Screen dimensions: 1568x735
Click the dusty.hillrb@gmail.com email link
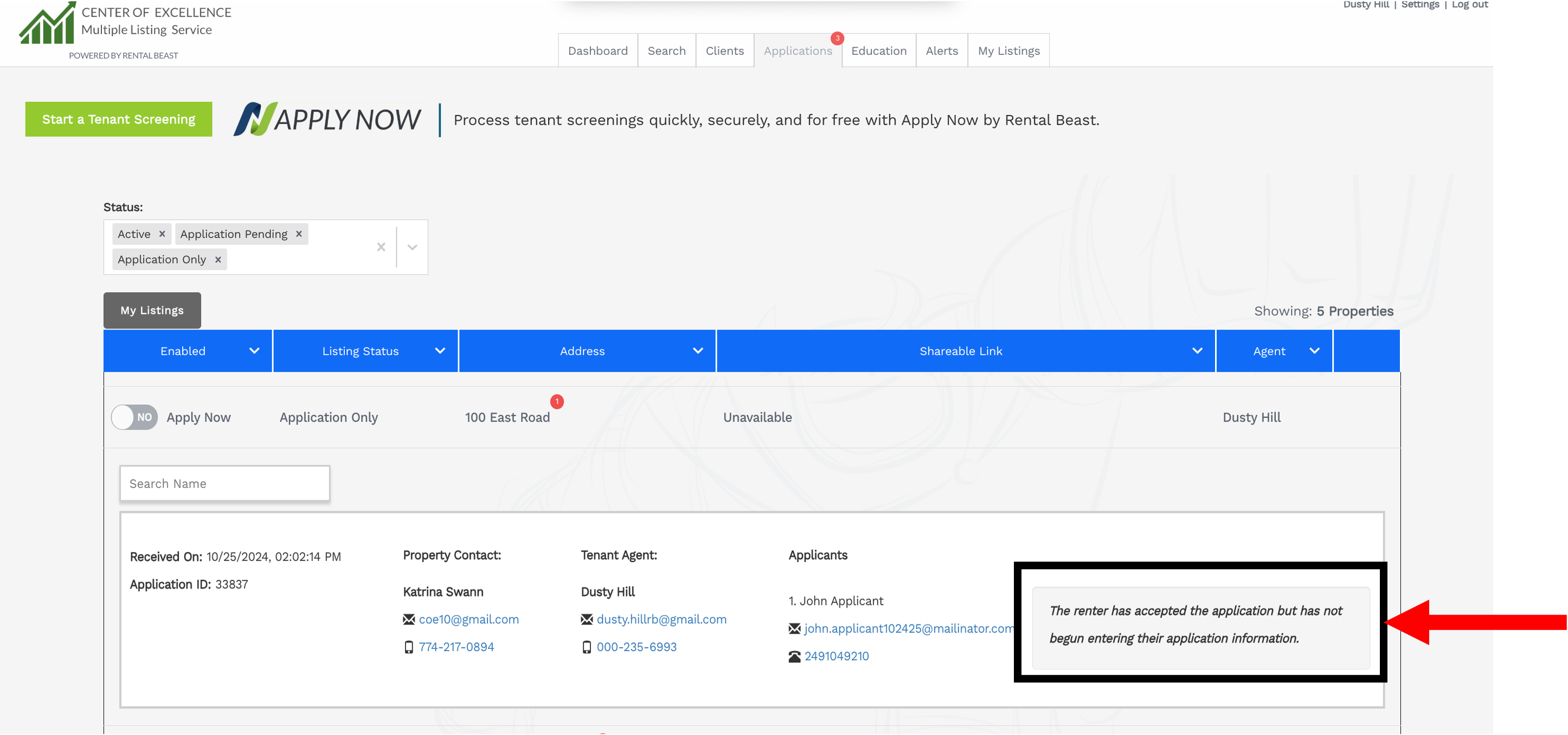tap(661, 620)
